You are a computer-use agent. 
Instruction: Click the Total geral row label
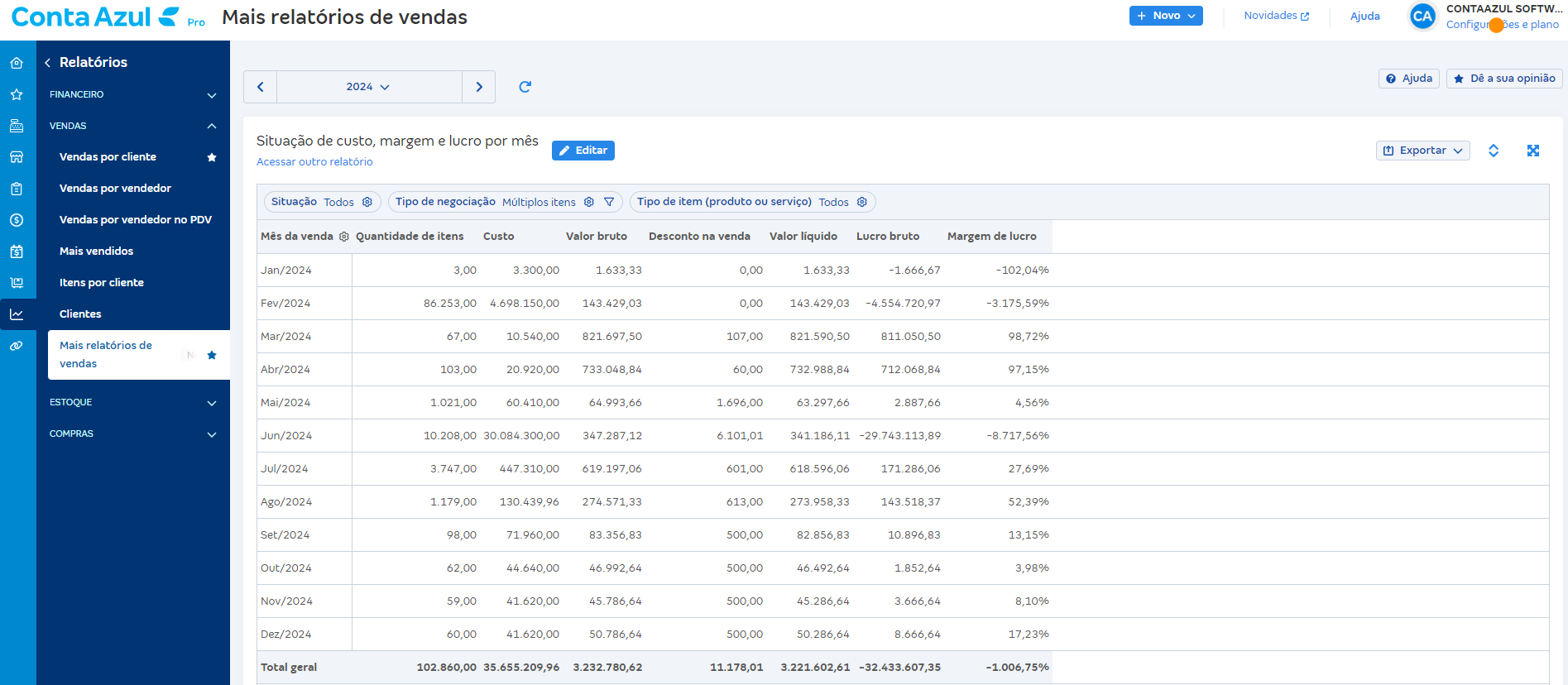click(x=289, y=668)
